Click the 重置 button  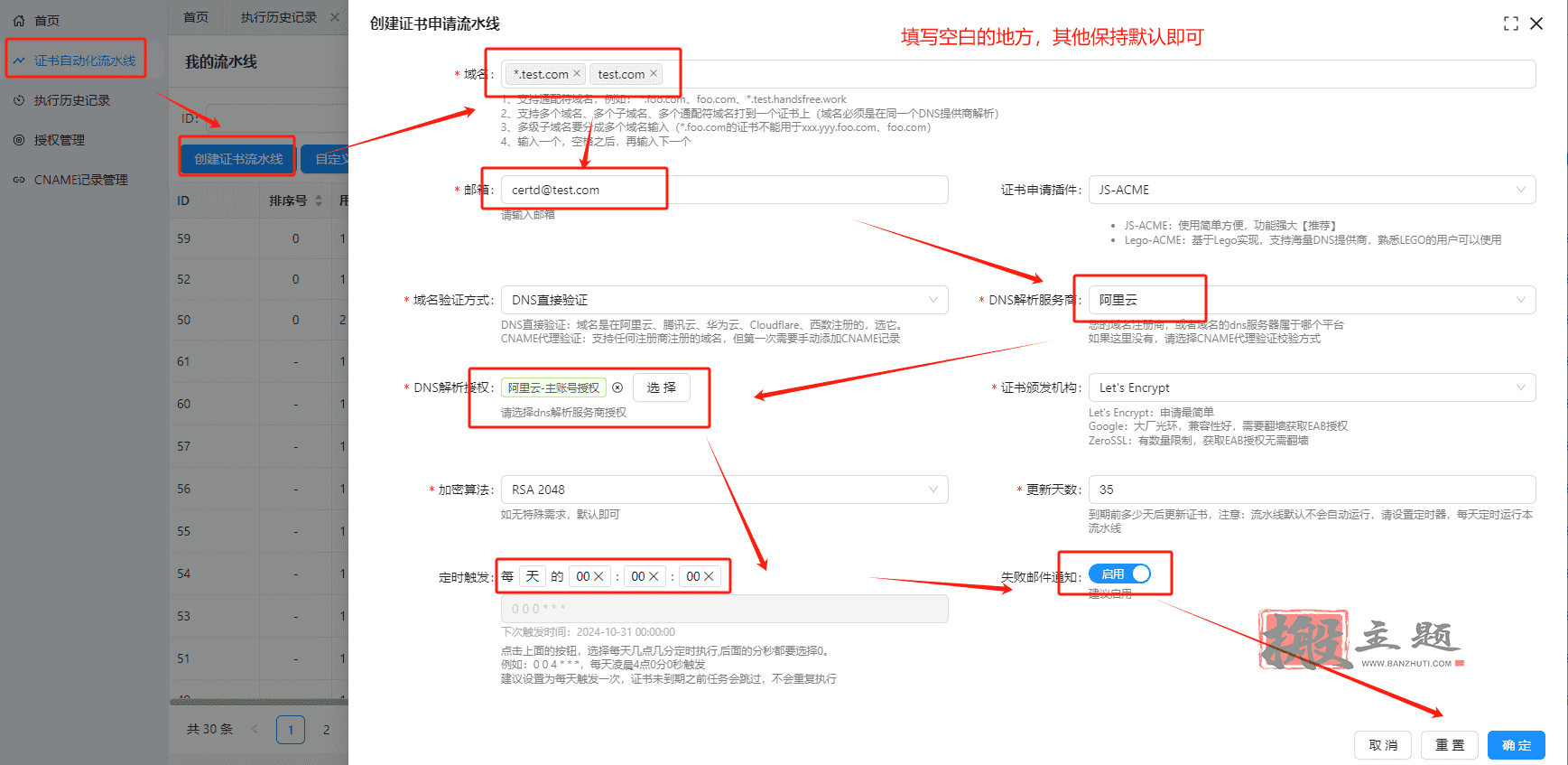pos(1450,745)
